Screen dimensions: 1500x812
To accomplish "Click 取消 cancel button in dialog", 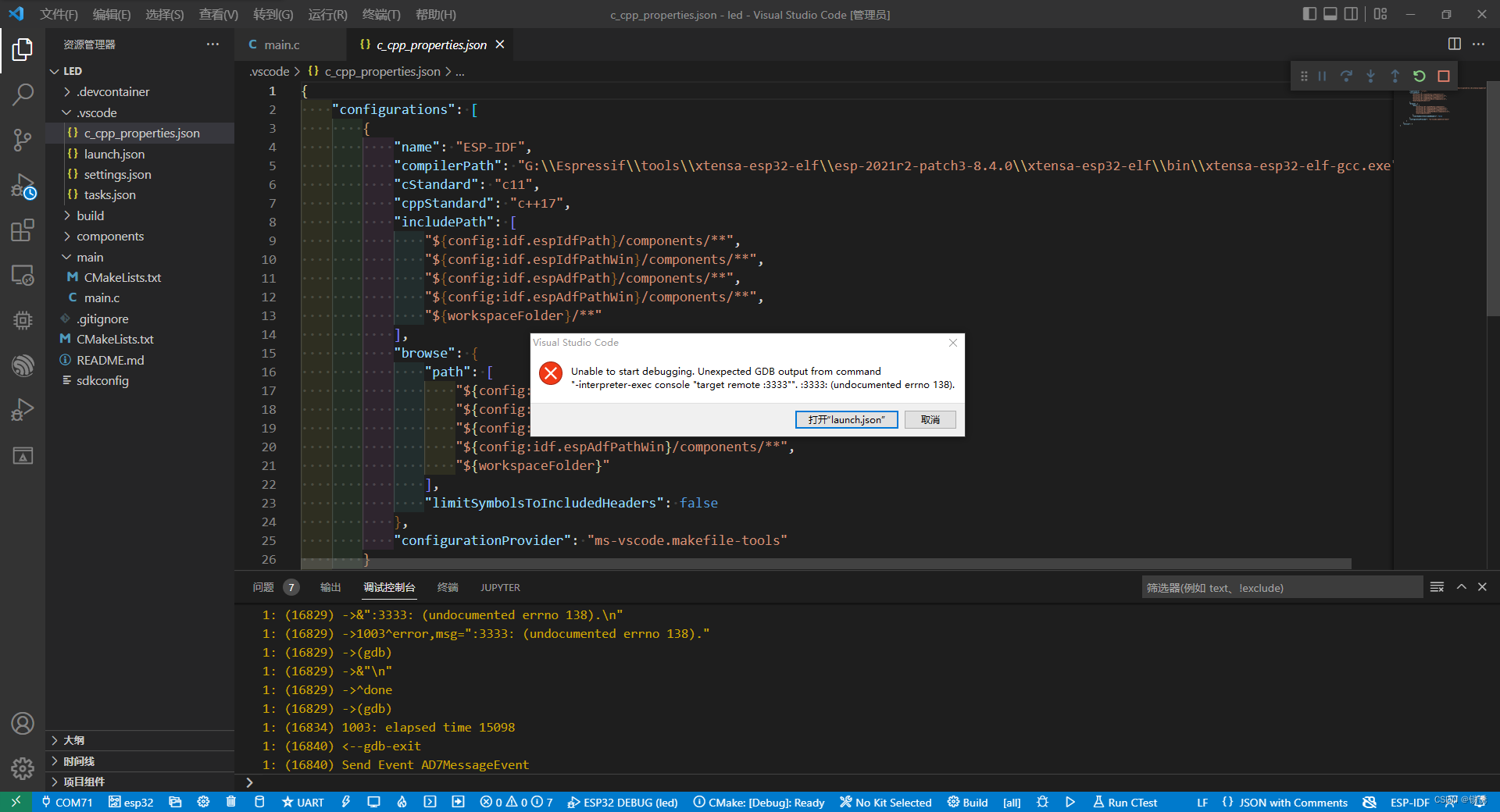I will 930,420.
